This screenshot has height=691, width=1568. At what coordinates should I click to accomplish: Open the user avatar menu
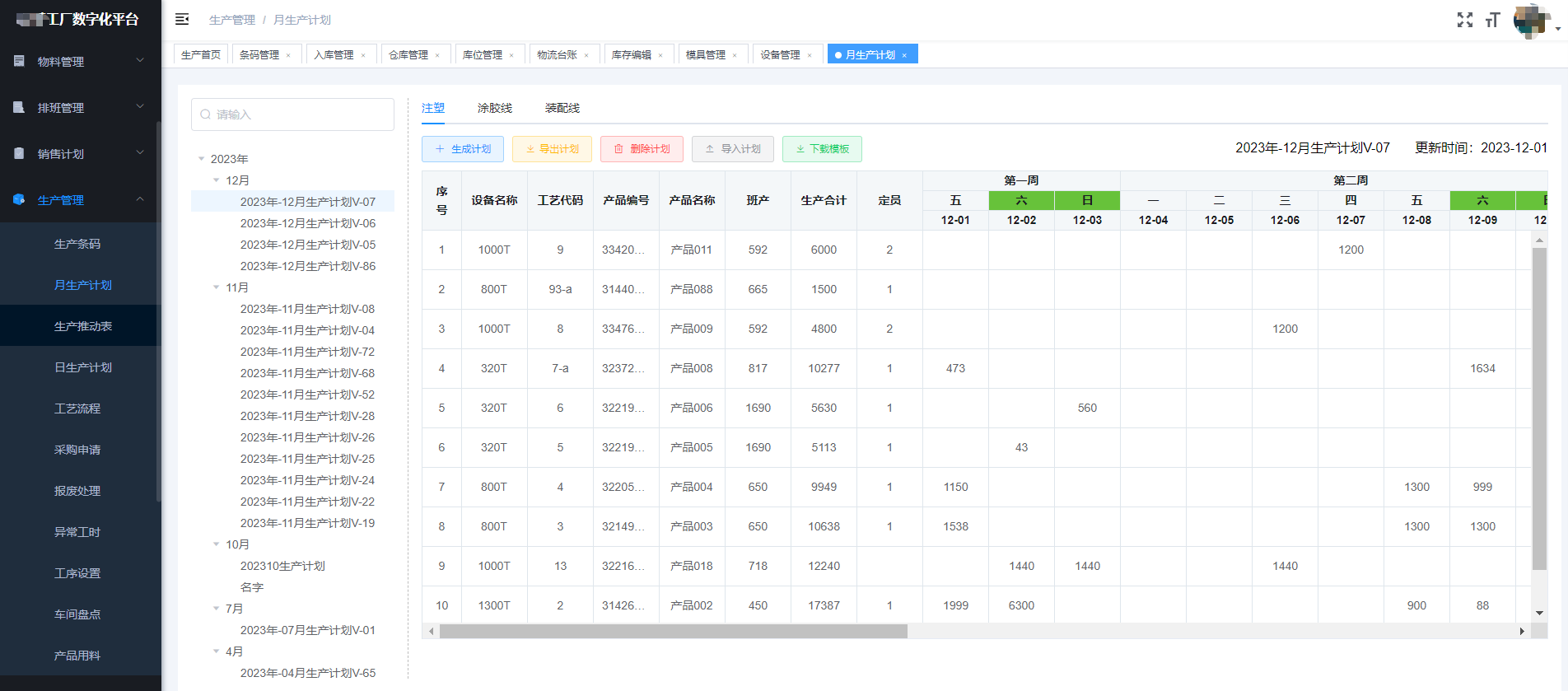[1531, 21]
